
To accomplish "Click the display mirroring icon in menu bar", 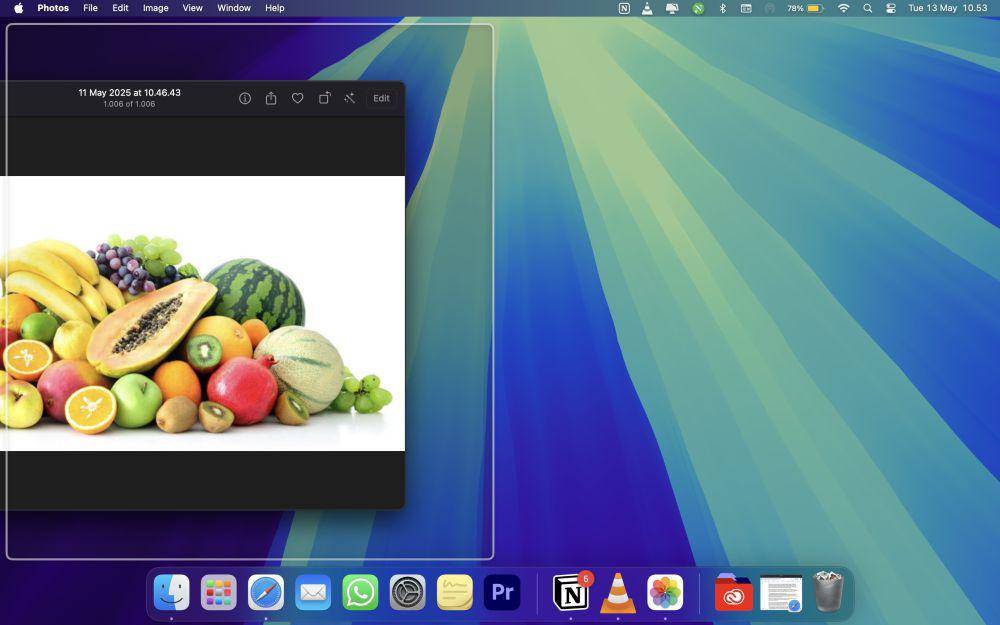I will pos(672,8).
